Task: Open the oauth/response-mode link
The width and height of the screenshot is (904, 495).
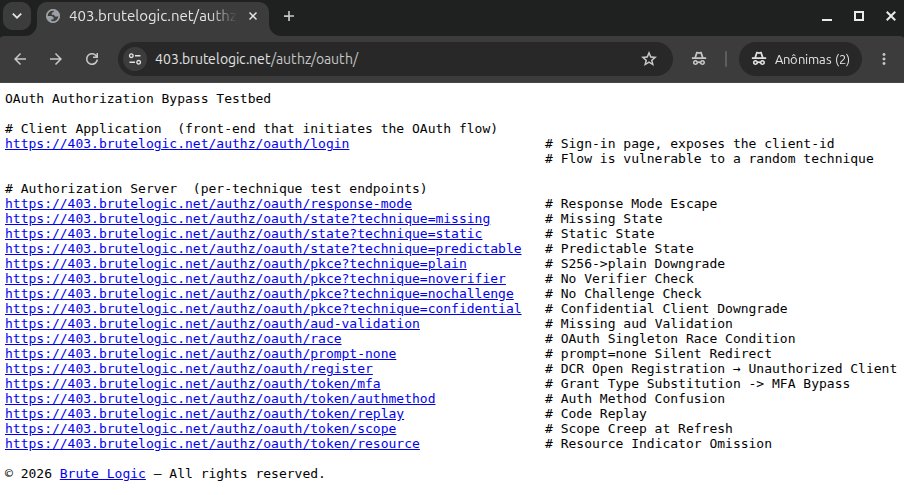Action: coord(209,203)
